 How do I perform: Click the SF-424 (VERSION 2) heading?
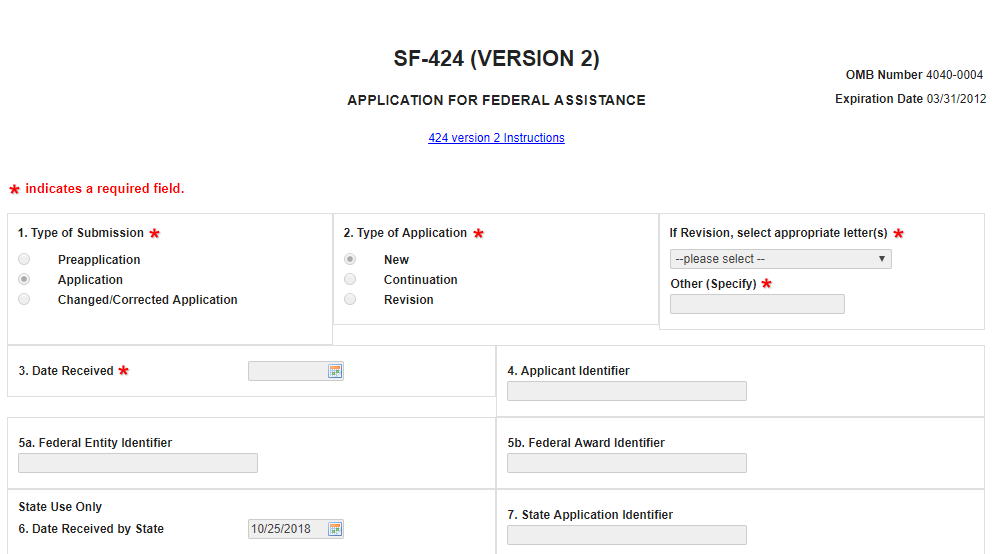click(496, 59)
